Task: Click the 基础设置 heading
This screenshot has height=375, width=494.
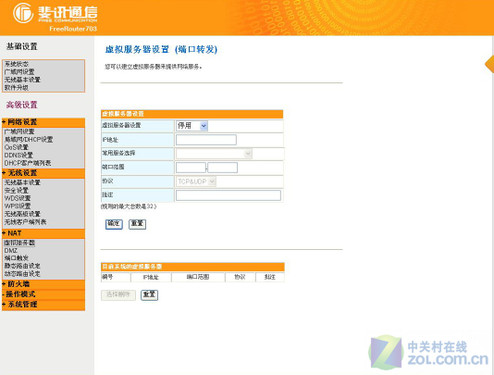Action: 22,47
